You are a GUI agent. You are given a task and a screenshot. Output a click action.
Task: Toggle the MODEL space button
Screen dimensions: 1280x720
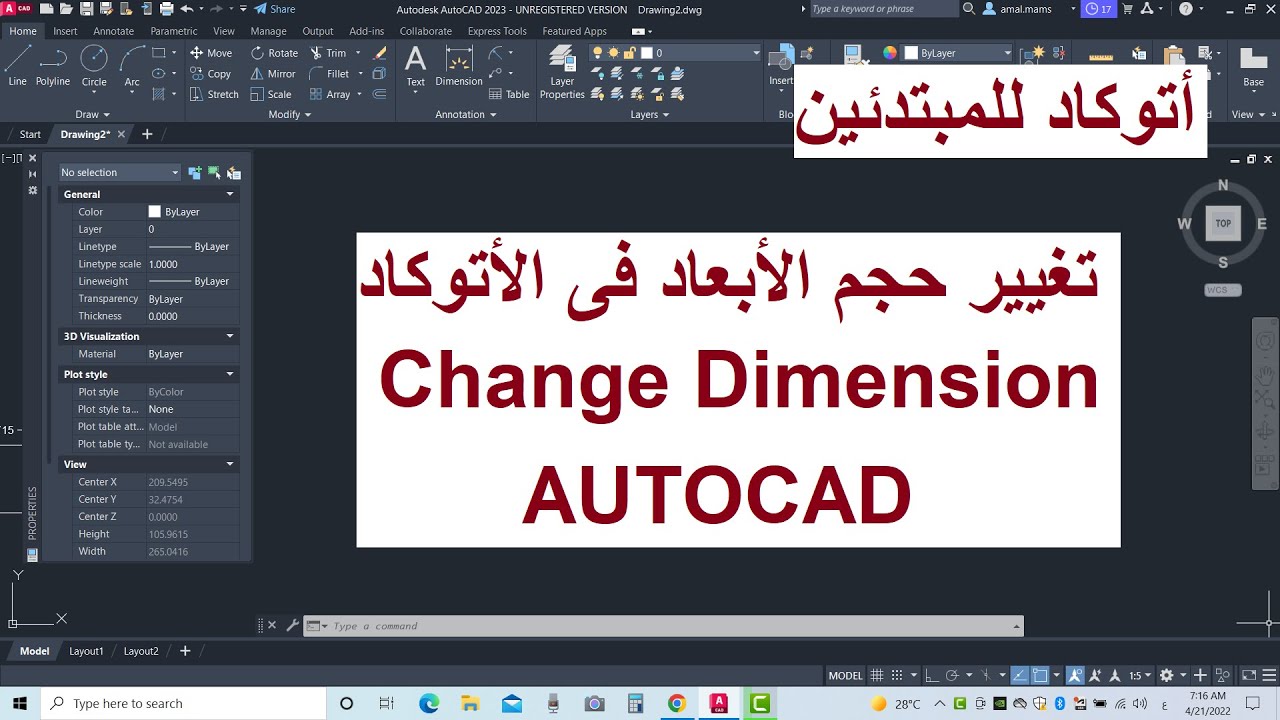pos(845,676)
